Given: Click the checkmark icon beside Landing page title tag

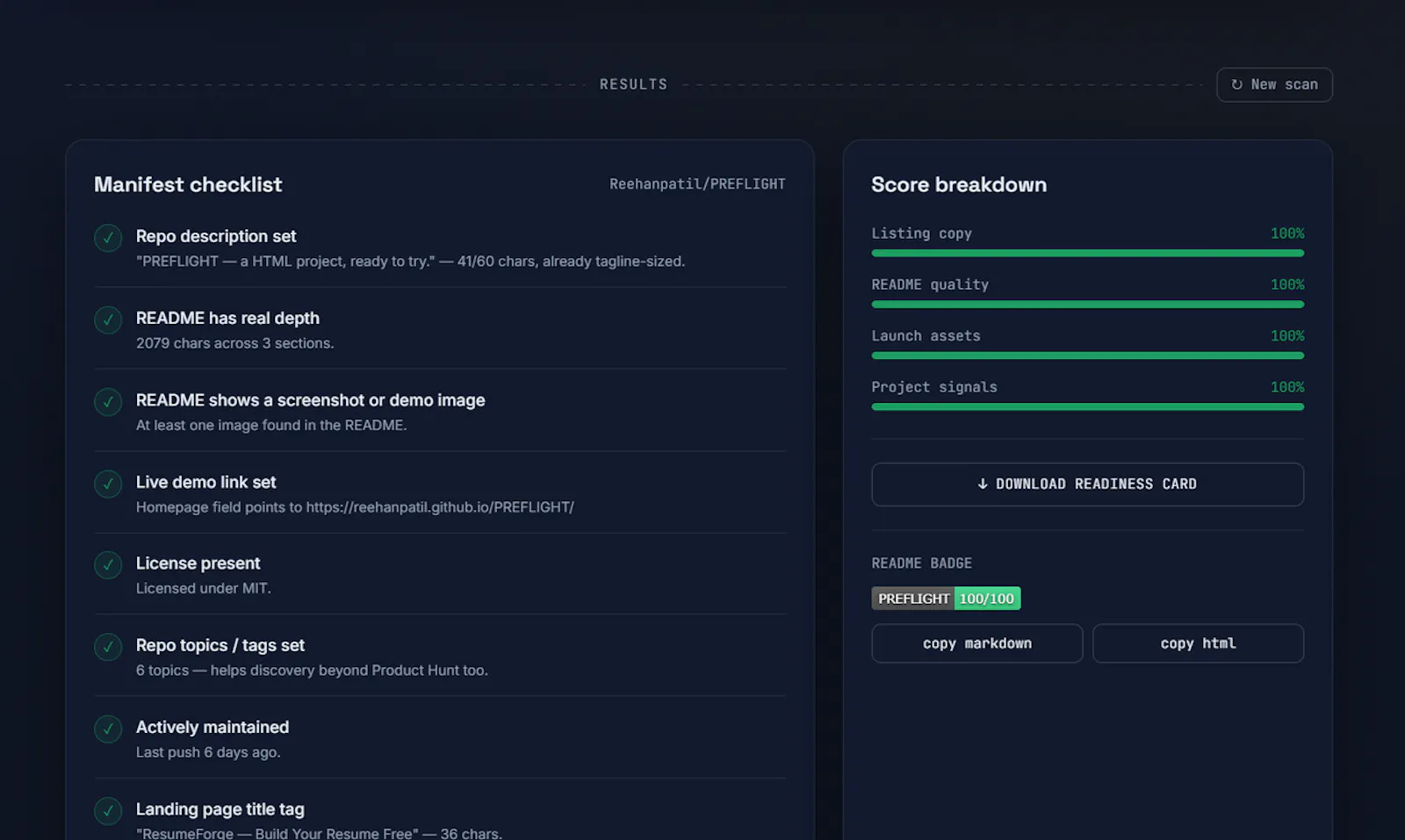Looking at the screenshot, I should tap(108, 811).
